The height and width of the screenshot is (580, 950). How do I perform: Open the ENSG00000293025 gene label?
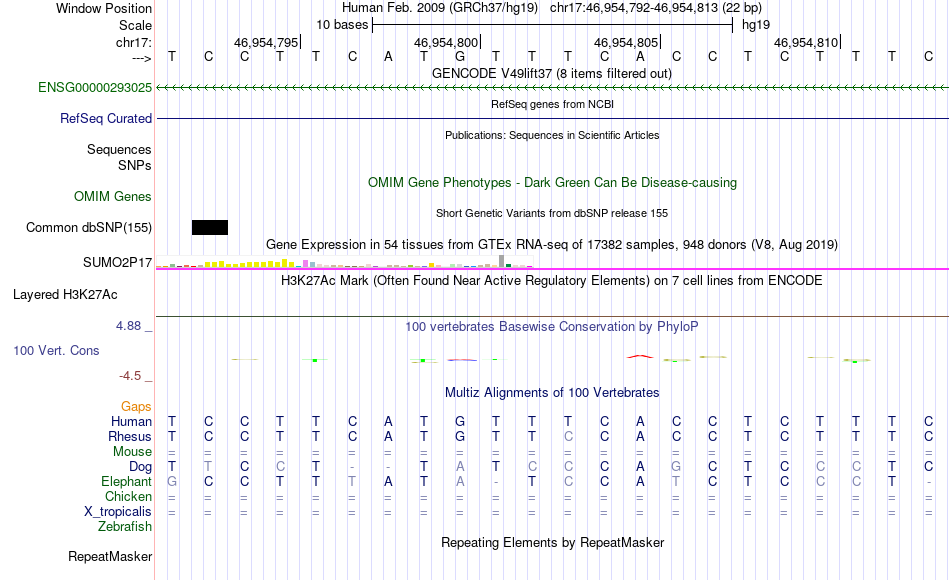95,87
